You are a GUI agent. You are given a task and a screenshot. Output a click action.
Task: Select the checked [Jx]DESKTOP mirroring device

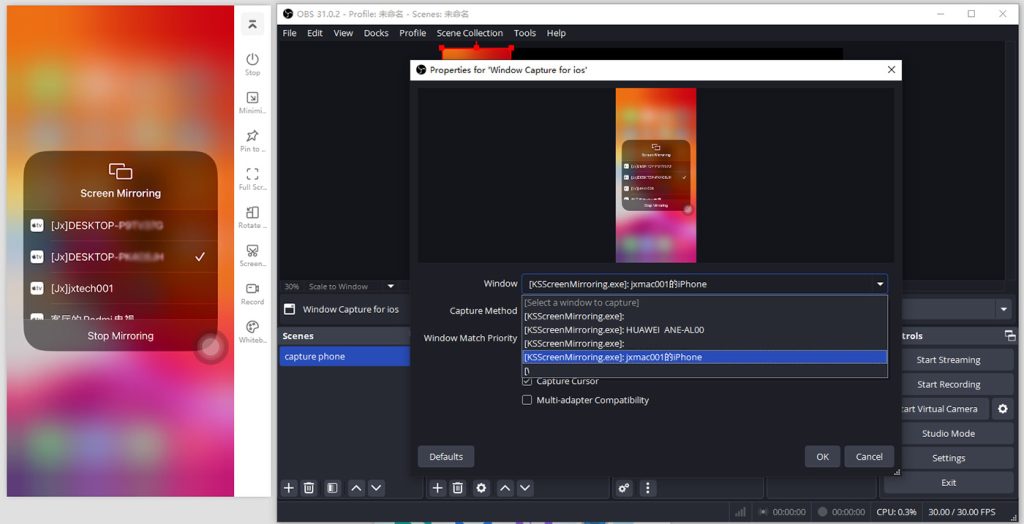pyautogui.click(x=121, y=257)
